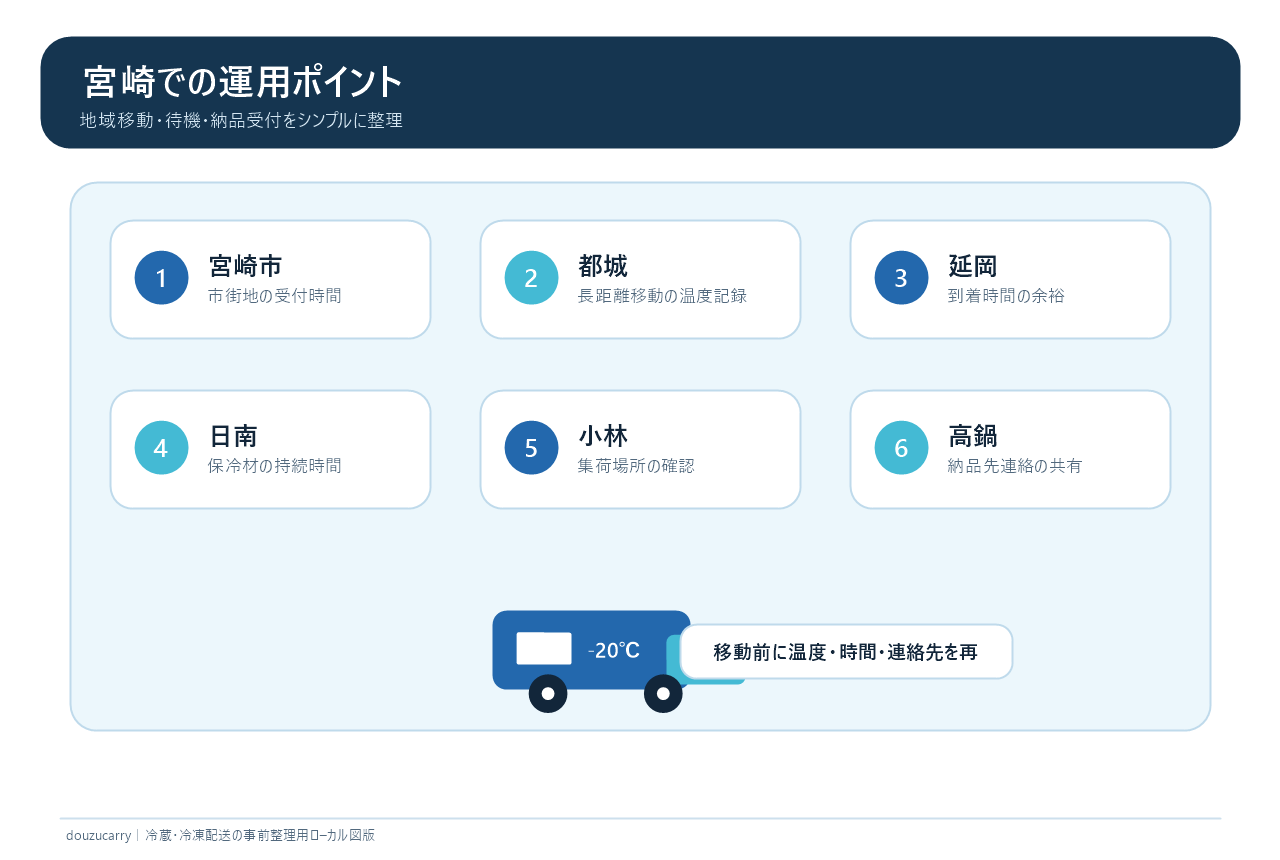
Task: Click the text 保冷材の持続時間
Action: 275,466
